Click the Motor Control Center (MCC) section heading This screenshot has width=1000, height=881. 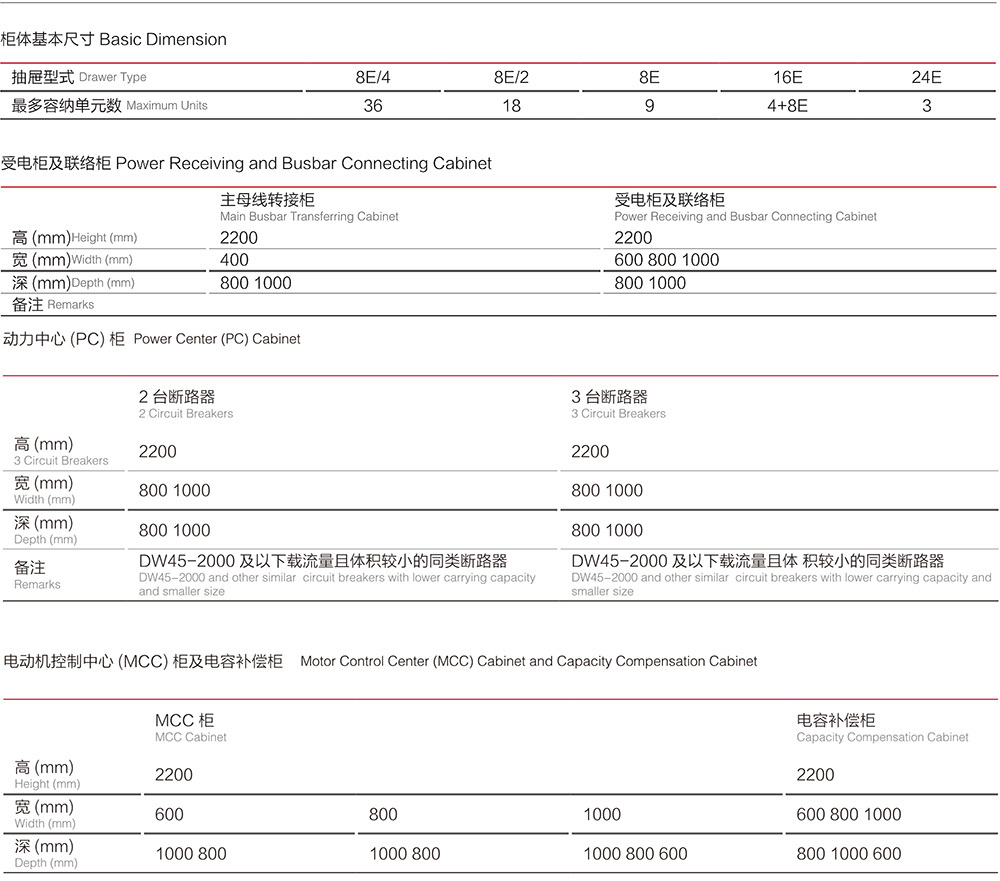pyautogui.click(x=380, y=661)
